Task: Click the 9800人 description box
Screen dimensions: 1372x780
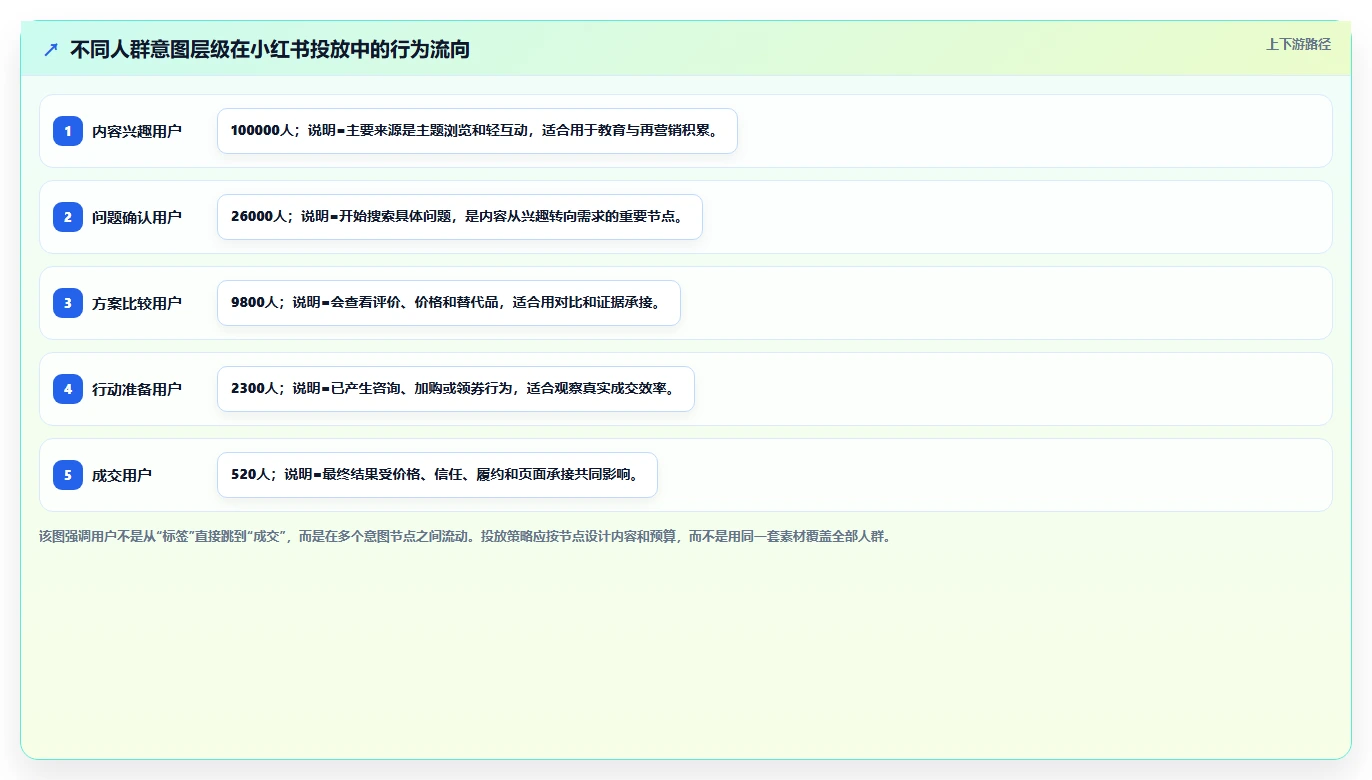Action: tap(449, 303)
